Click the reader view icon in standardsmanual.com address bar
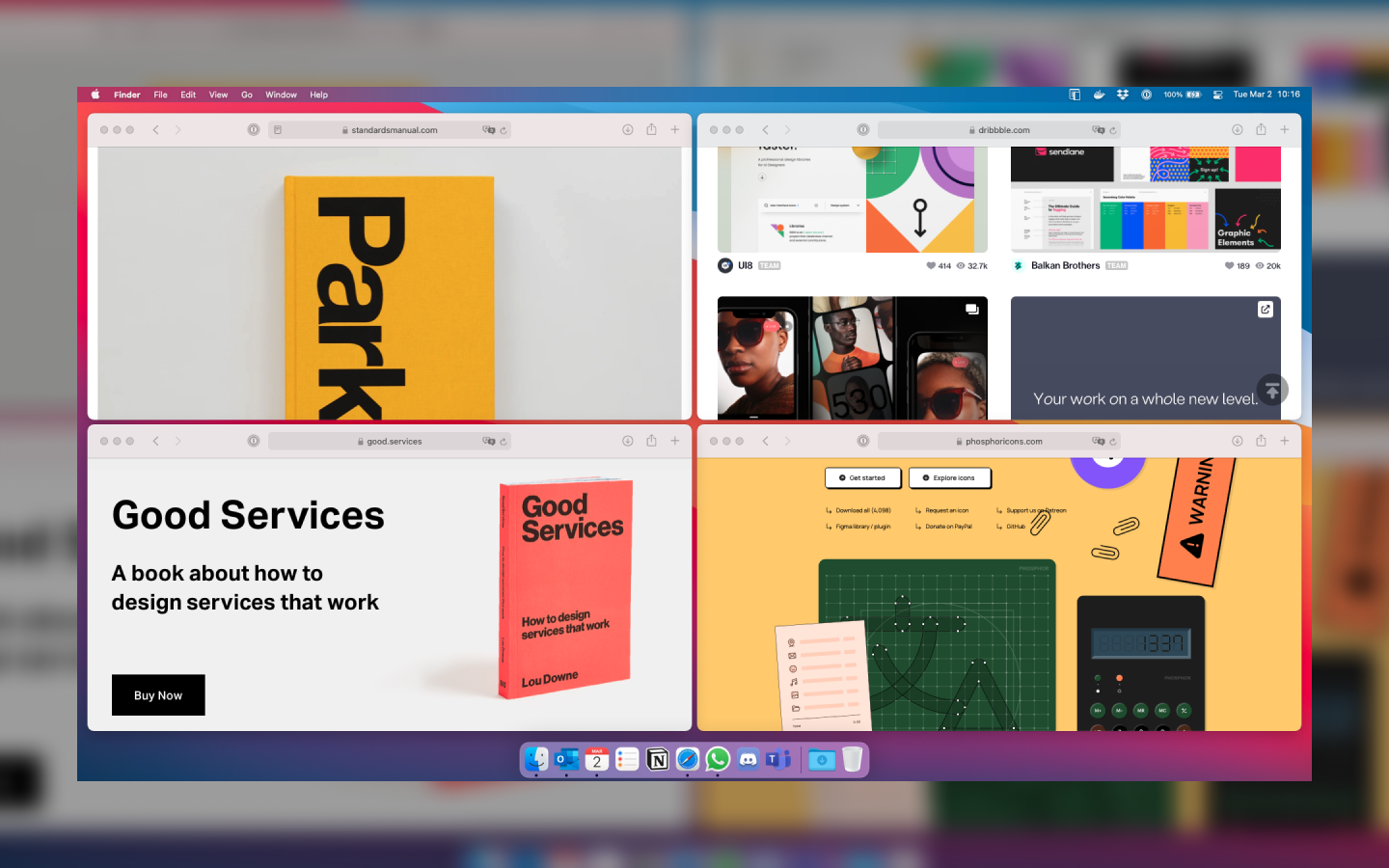 click(x=277, y=129)
